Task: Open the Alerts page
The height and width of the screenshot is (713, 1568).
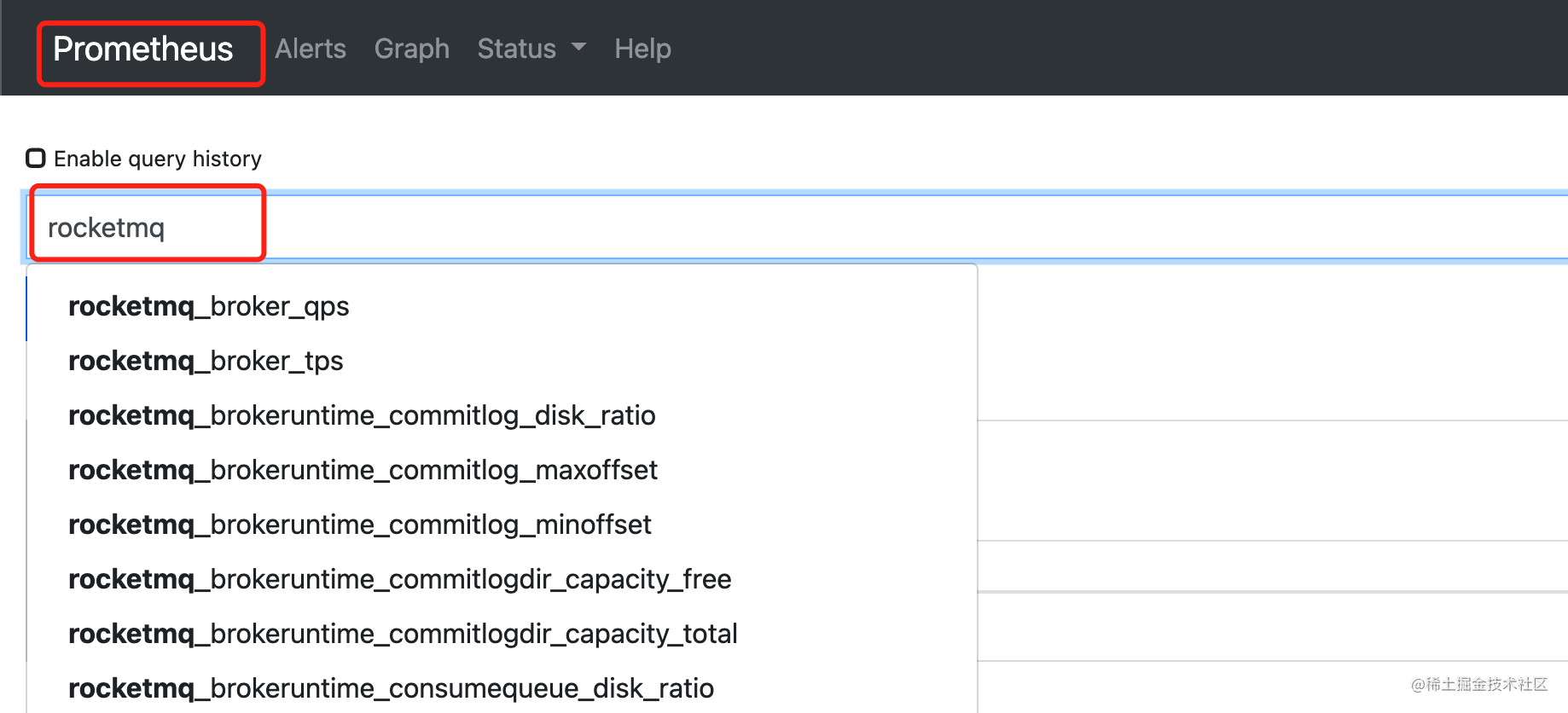Action: (x=311, y=49)
